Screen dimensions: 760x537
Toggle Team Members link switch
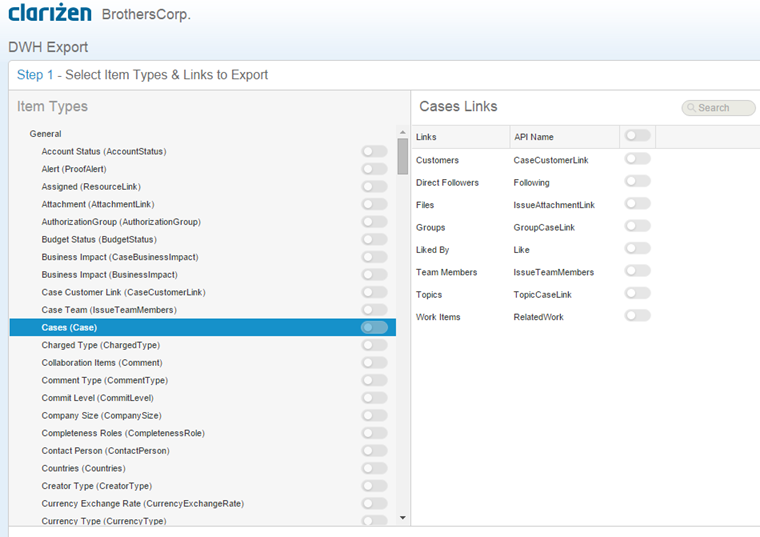coord(637,271)
